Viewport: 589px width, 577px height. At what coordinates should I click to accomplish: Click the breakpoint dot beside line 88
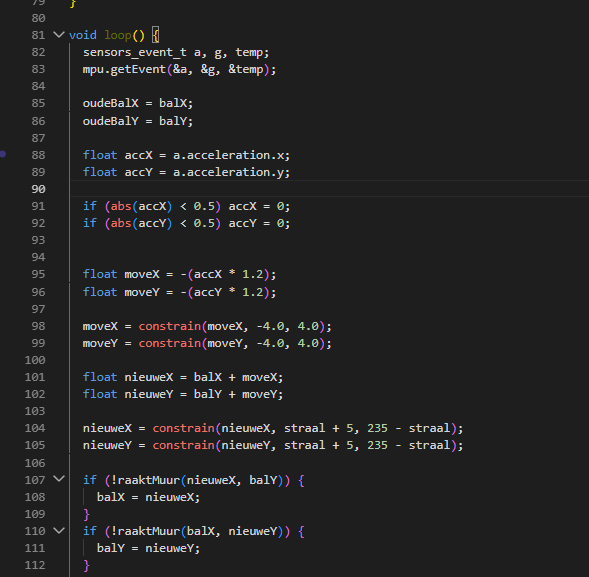click(x=3, y=154)
